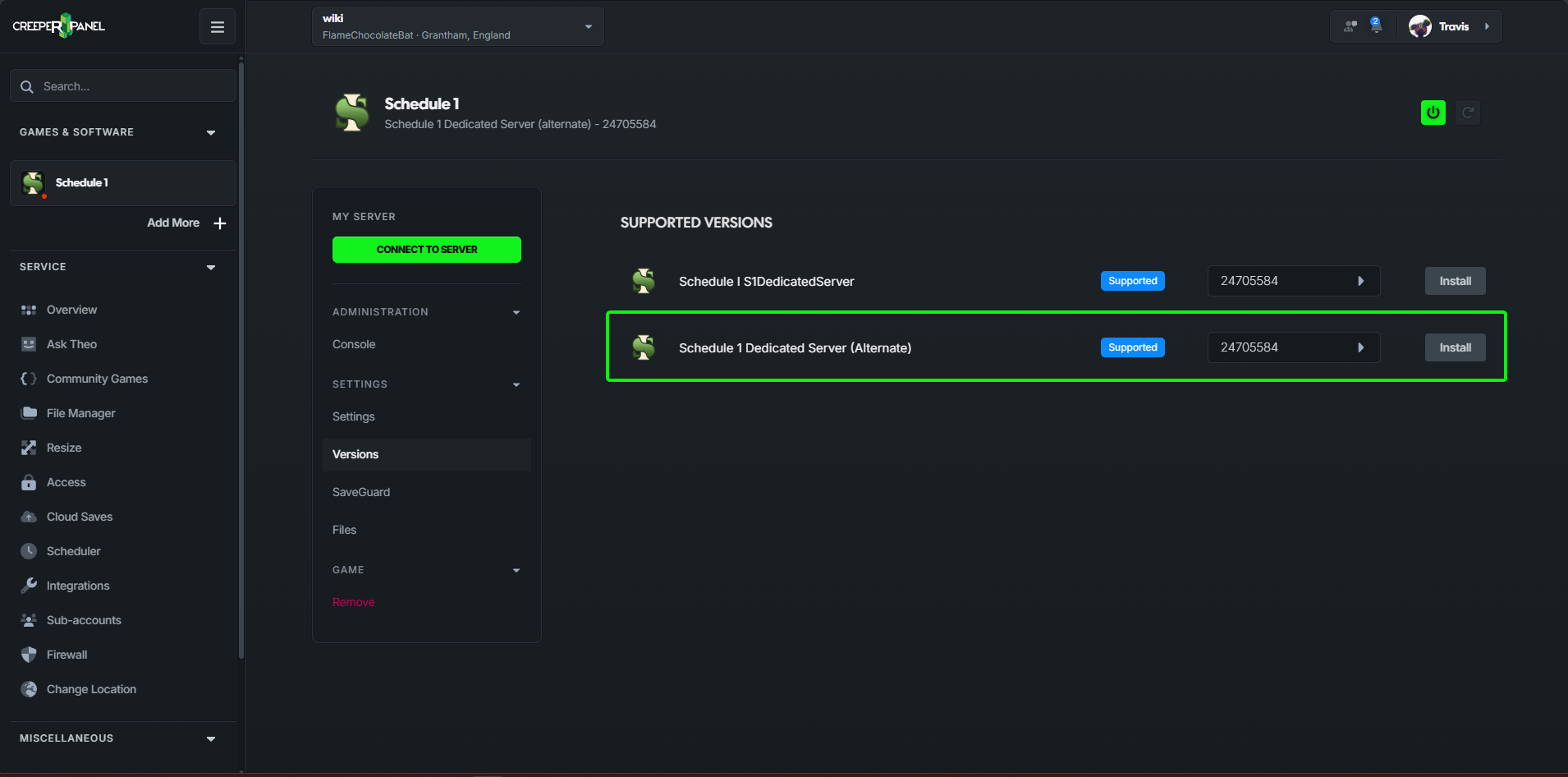Collapse the Settings section arrow
The width and height of the screenshot is (1568, 777).
click(516, 384)
